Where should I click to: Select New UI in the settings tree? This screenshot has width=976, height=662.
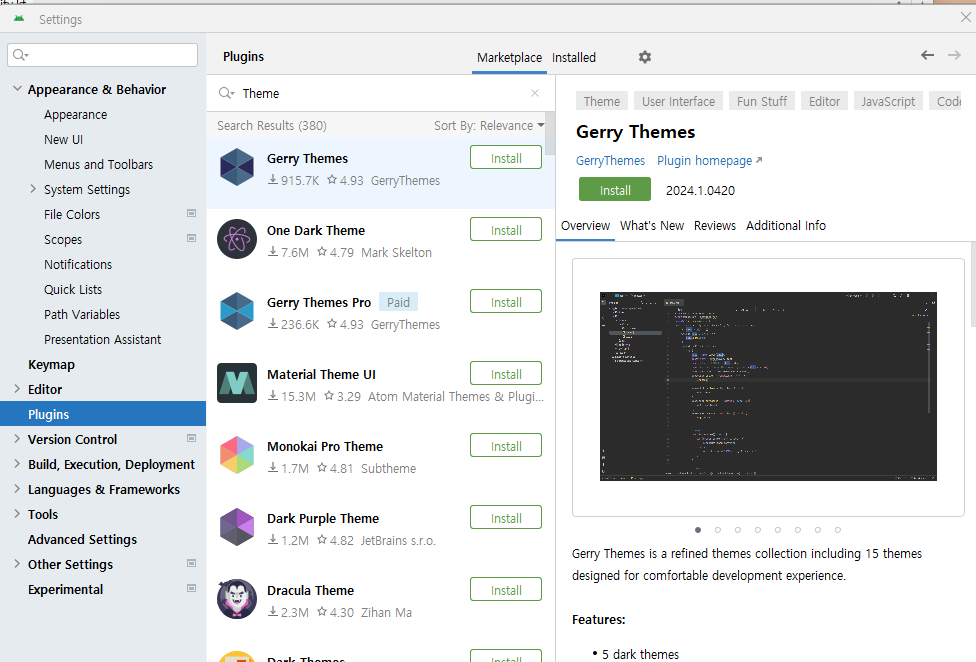click(63, 139)
